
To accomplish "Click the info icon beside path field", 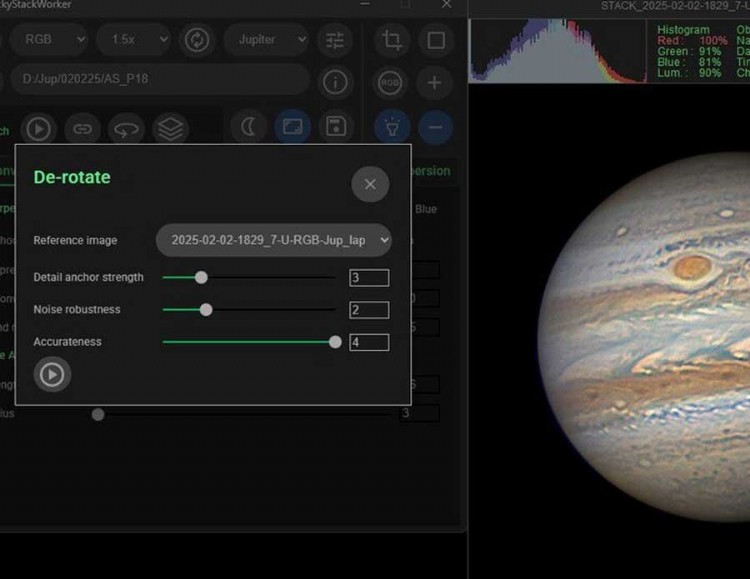I will point(336,81).
